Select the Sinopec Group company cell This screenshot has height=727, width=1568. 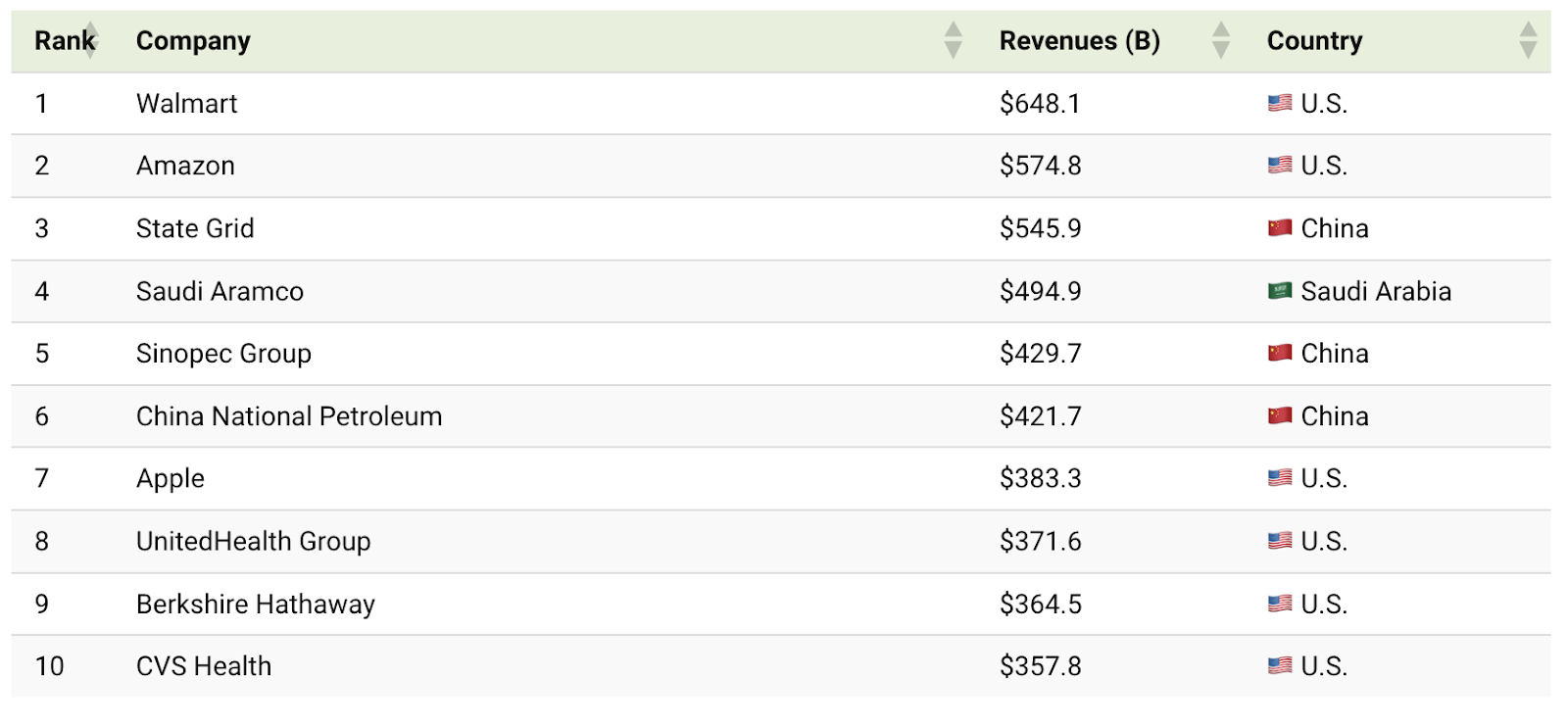tap(223, 354)
